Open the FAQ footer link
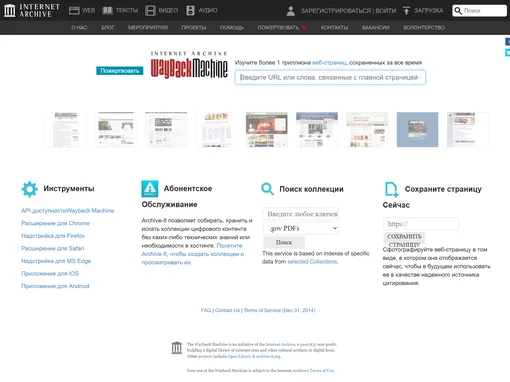The height and width of the screenshot is (382, 510). (206, 310)
